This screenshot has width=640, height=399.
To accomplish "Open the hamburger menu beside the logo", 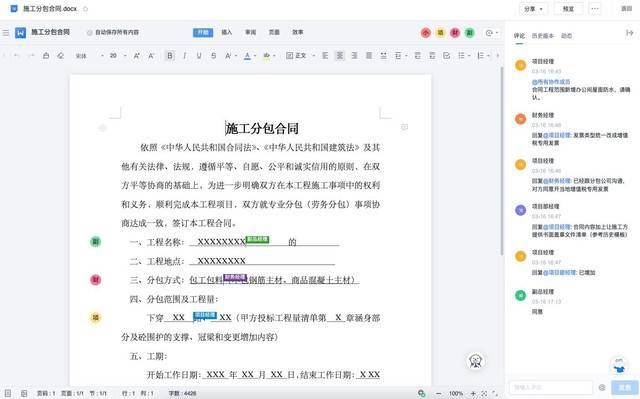I will click(x=6, y=33).
